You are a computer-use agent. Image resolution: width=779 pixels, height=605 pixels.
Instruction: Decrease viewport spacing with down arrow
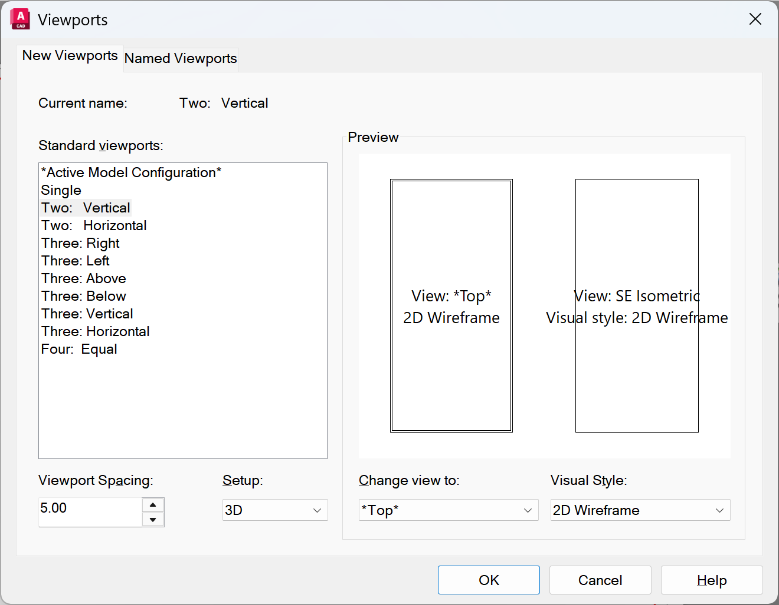click(153, 520)
